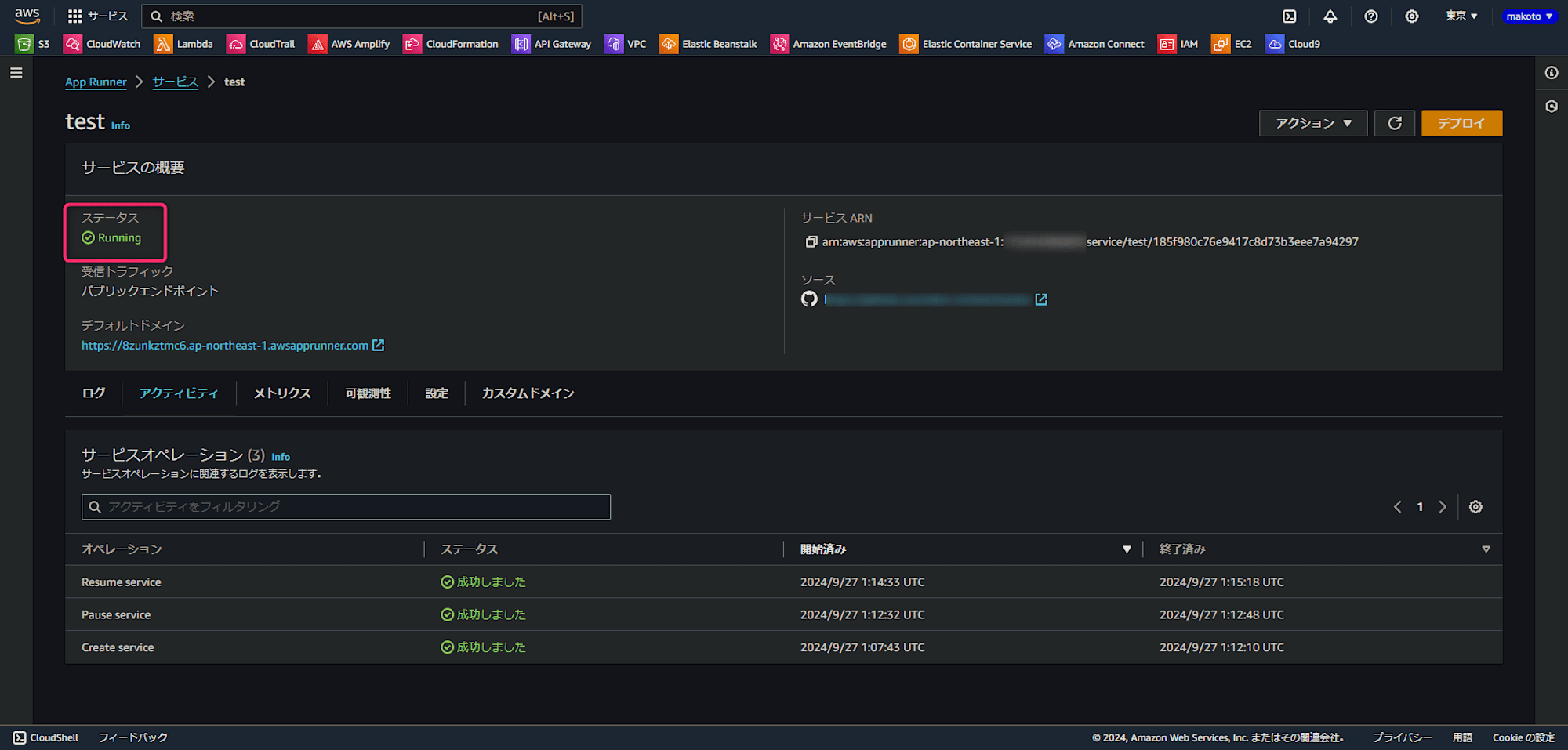Open CloudWatch favorite shortcut
The width and height of the screenshot is (1568, 750).
pyautogui.click(x=103, y=44)
